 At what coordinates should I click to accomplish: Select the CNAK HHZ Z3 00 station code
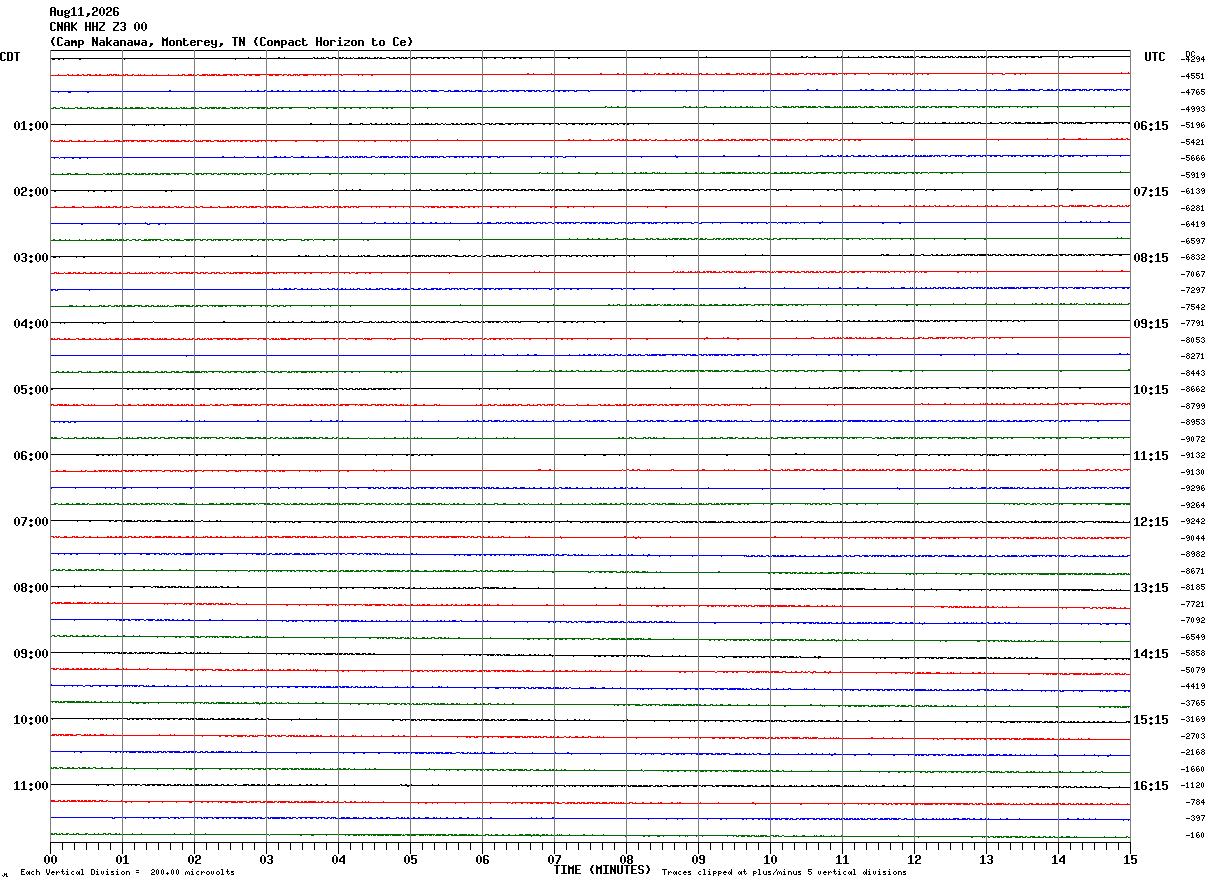click(98, 27)
